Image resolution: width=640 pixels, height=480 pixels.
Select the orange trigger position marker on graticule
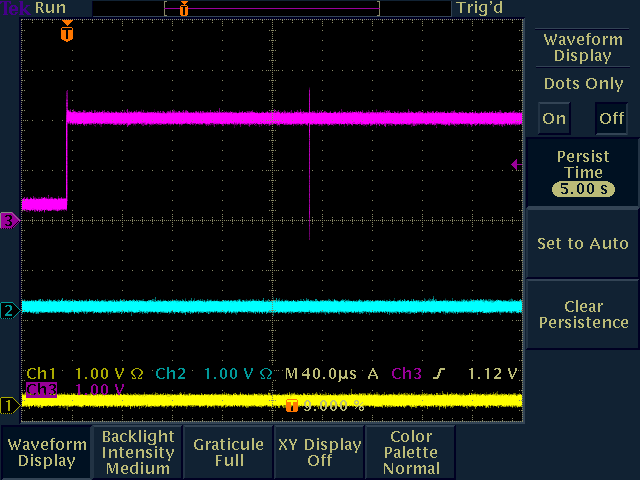pos(67,33)
